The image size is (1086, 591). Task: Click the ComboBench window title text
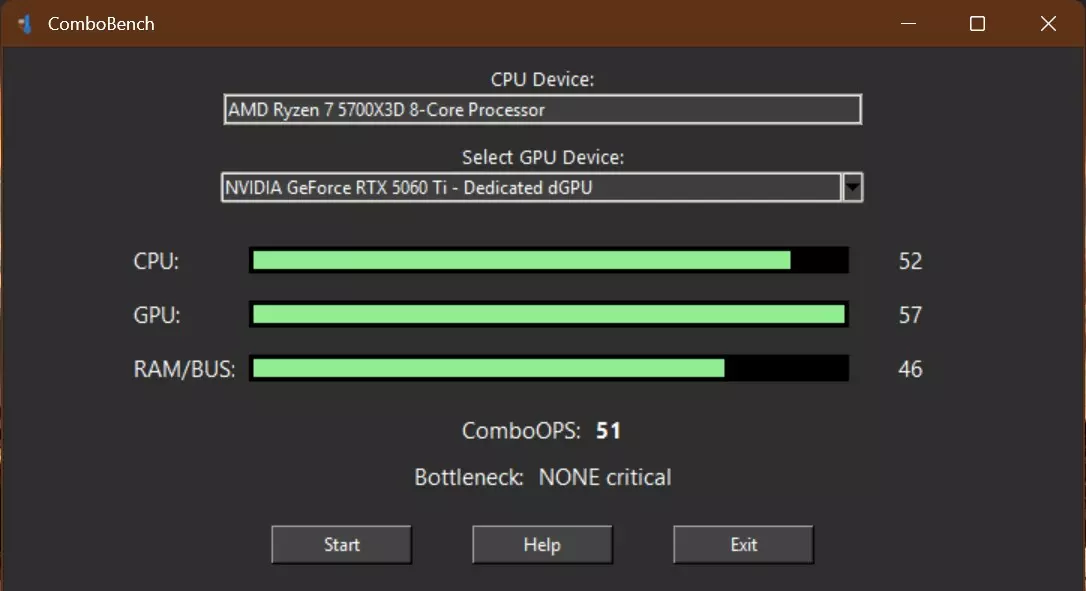[101, 24]
